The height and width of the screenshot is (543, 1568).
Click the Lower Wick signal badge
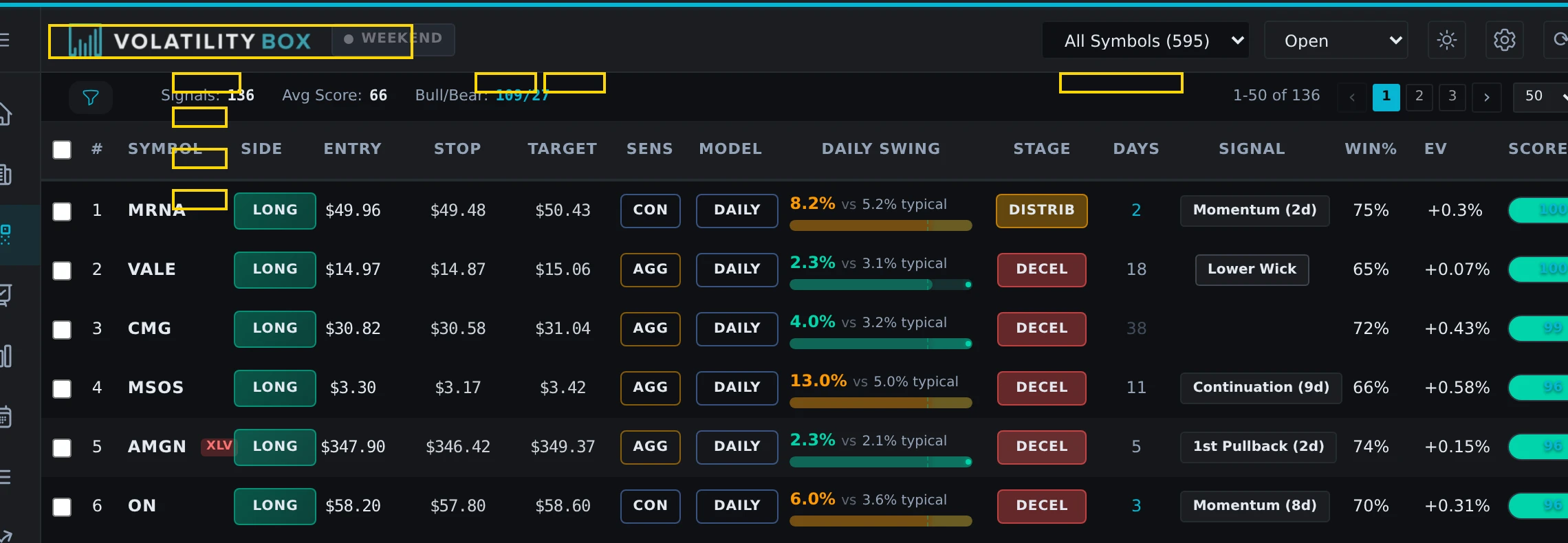pos(1252,269)
